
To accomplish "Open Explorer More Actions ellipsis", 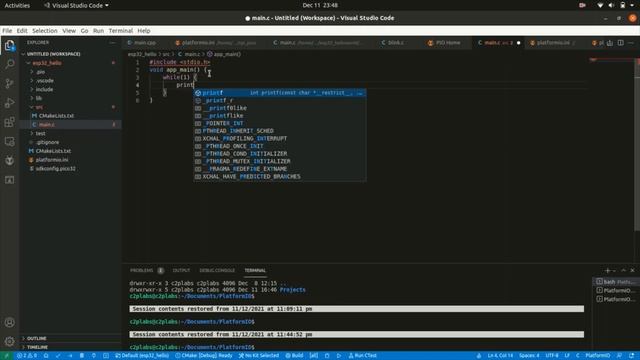I will [x=112, y=42].
